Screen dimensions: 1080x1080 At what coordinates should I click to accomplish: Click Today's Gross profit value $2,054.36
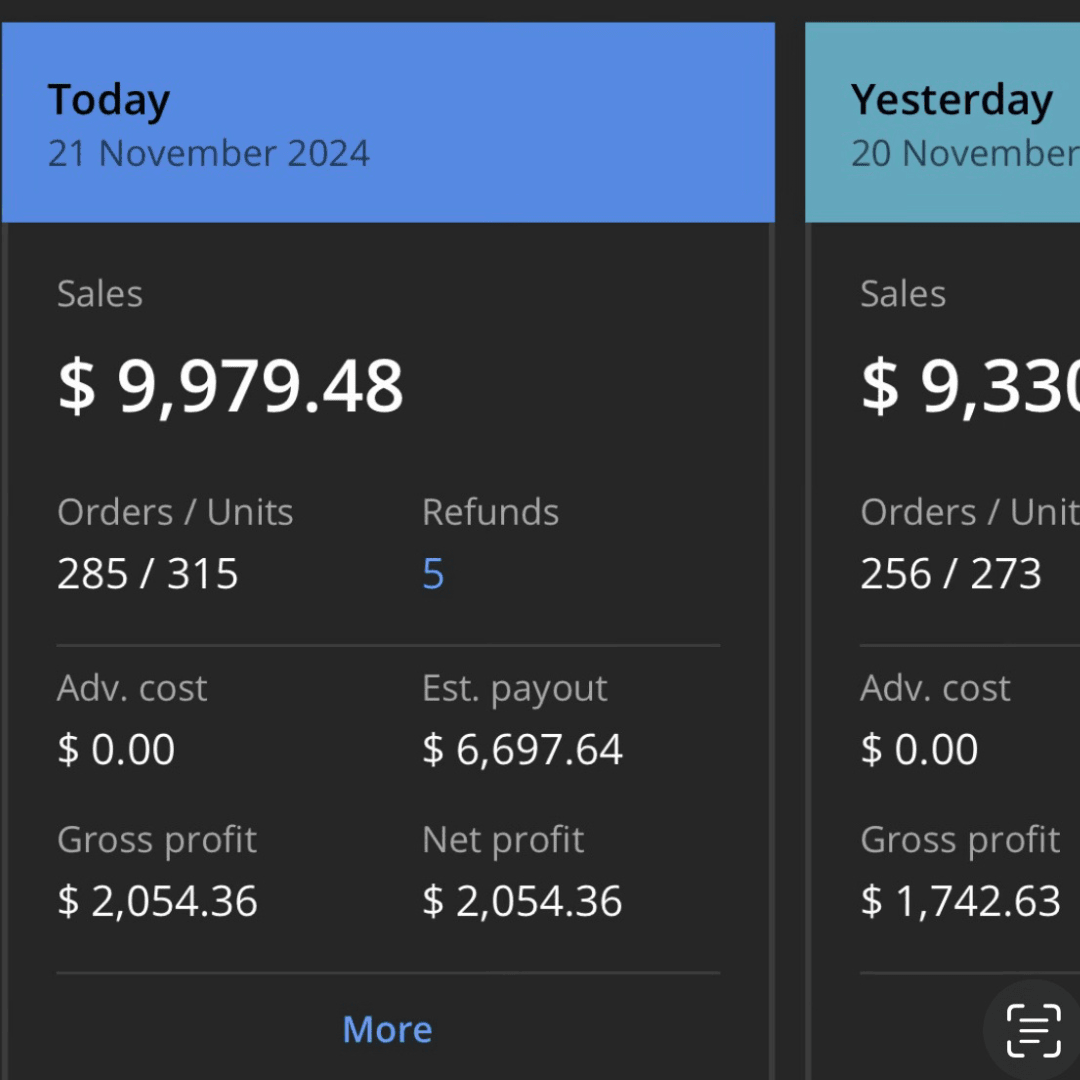pos(158,901)
